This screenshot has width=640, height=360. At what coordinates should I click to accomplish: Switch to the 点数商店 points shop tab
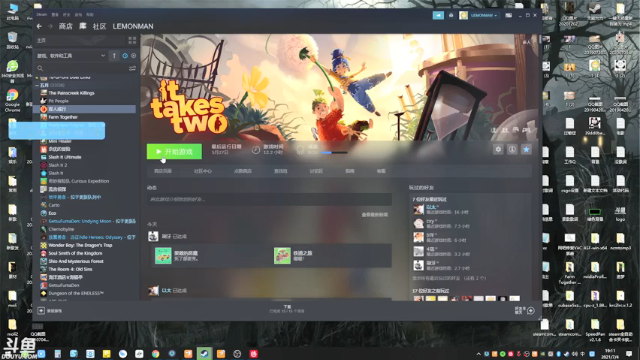tap(243, 171)
